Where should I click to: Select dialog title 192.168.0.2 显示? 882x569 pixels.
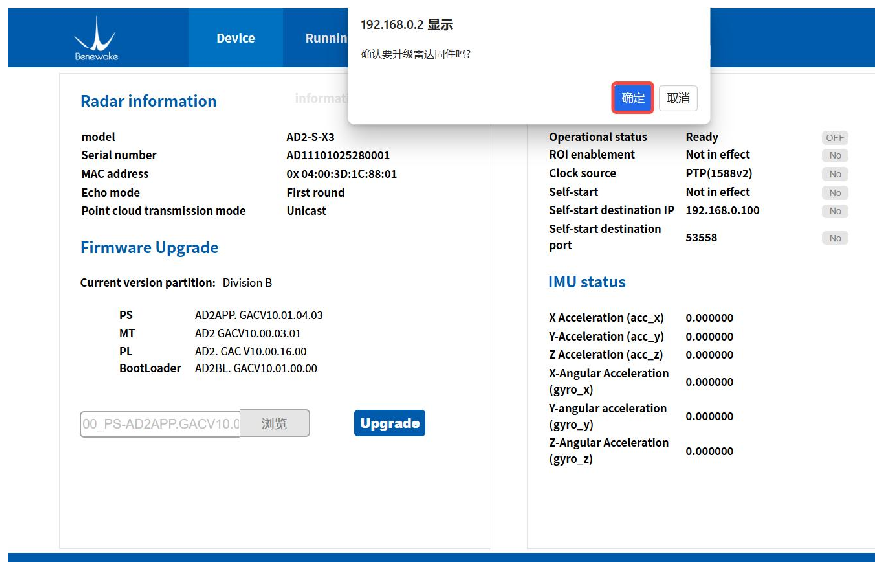[x=406, y=25]
